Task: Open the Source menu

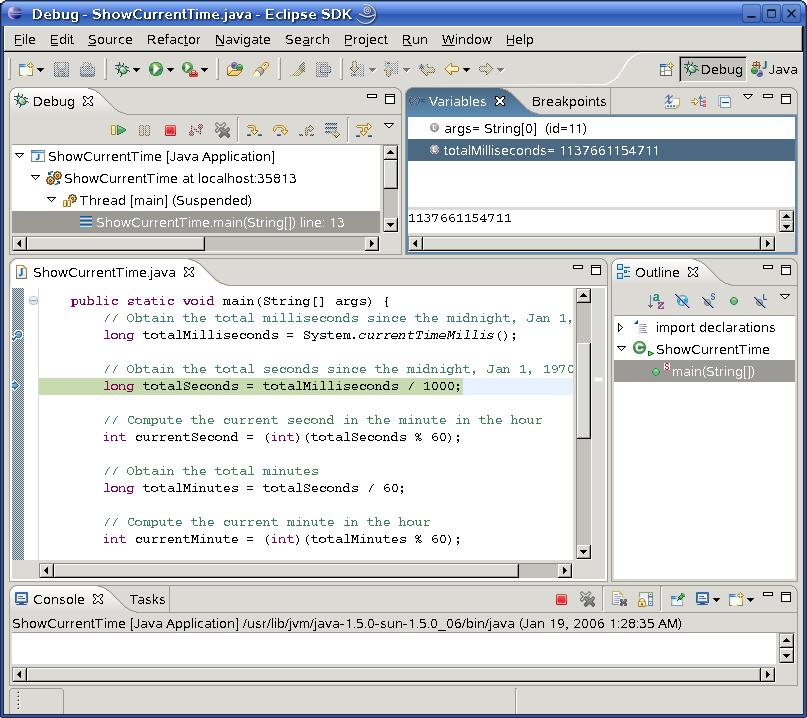Action: pos(110,40)
